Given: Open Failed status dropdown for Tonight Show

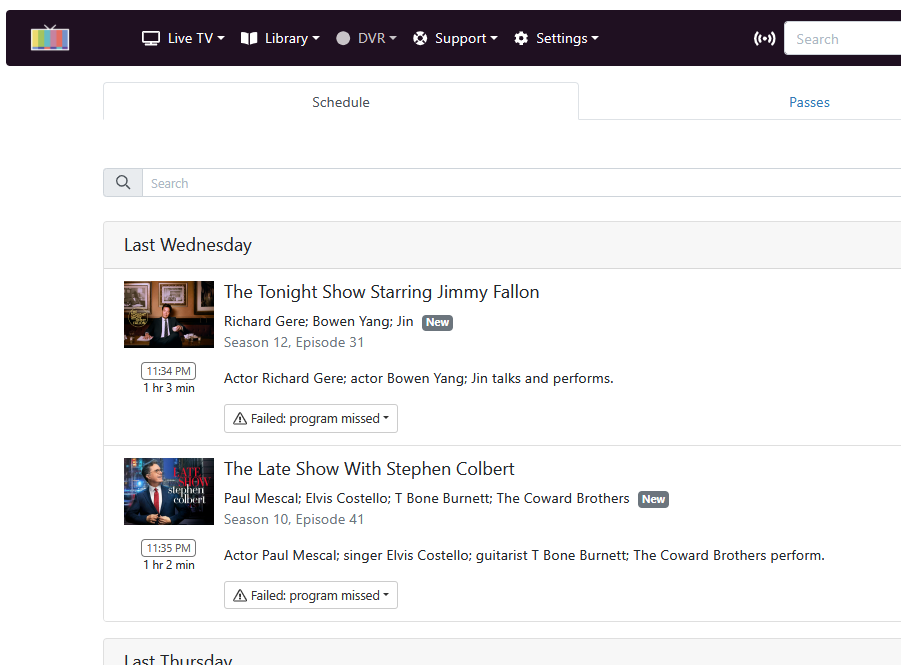Looking at the screenshot, I should pos(311,419).
